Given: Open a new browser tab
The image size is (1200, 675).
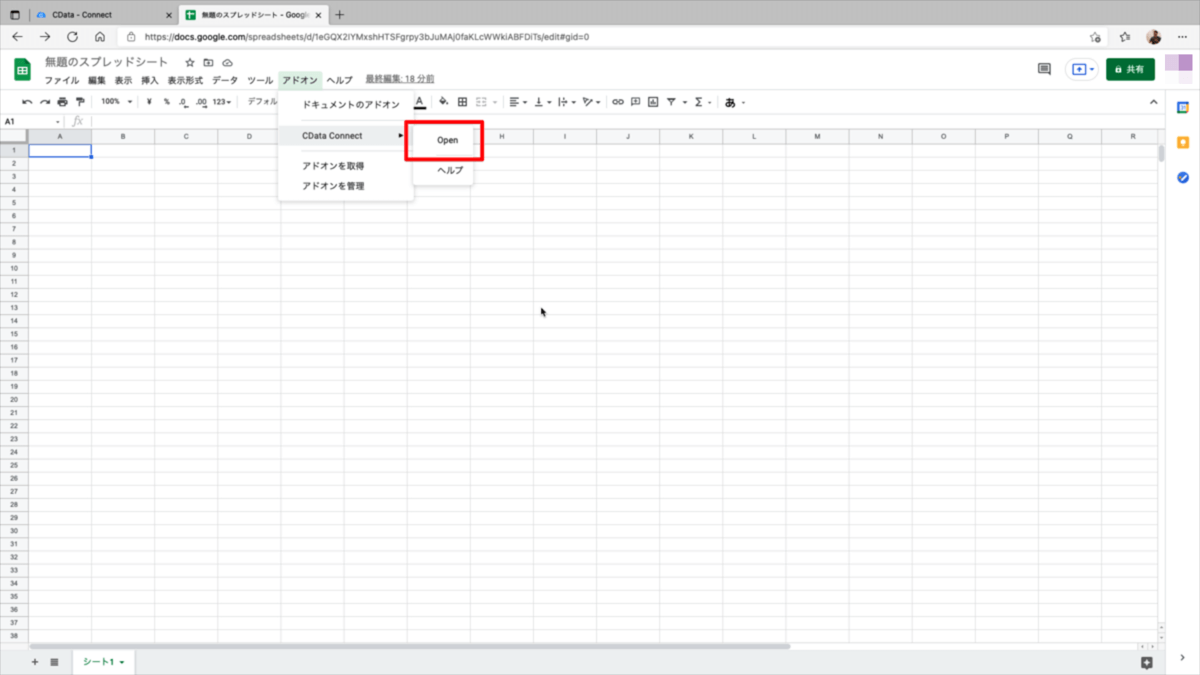Looking at the screenshot, I should pos(340,15).
